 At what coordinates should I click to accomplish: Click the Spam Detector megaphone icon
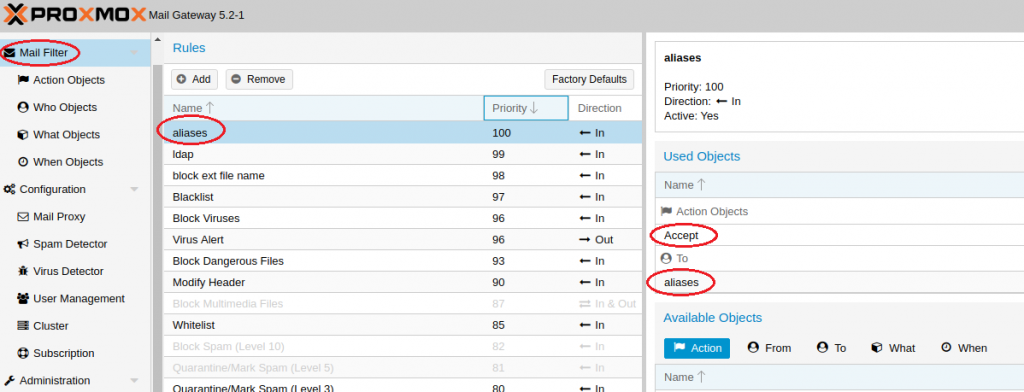pyautogui.click(x=23, y=244)
